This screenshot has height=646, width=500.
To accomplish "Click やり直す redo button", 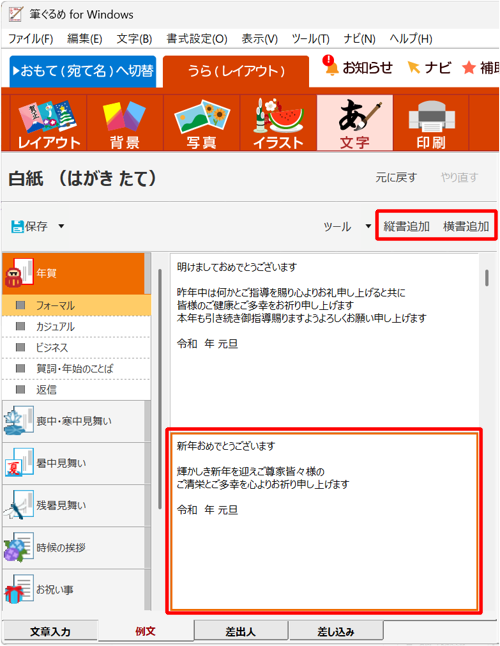I will (459, 178).
